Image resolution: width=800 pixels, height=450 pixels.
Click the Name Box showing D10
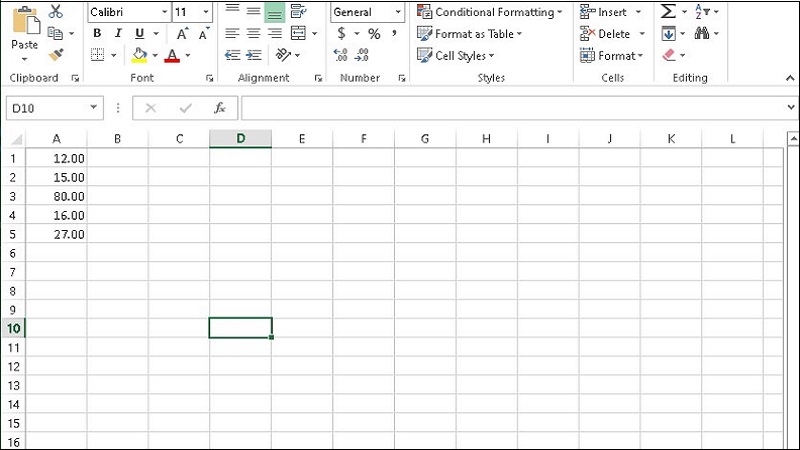click(x=55, y=108)
